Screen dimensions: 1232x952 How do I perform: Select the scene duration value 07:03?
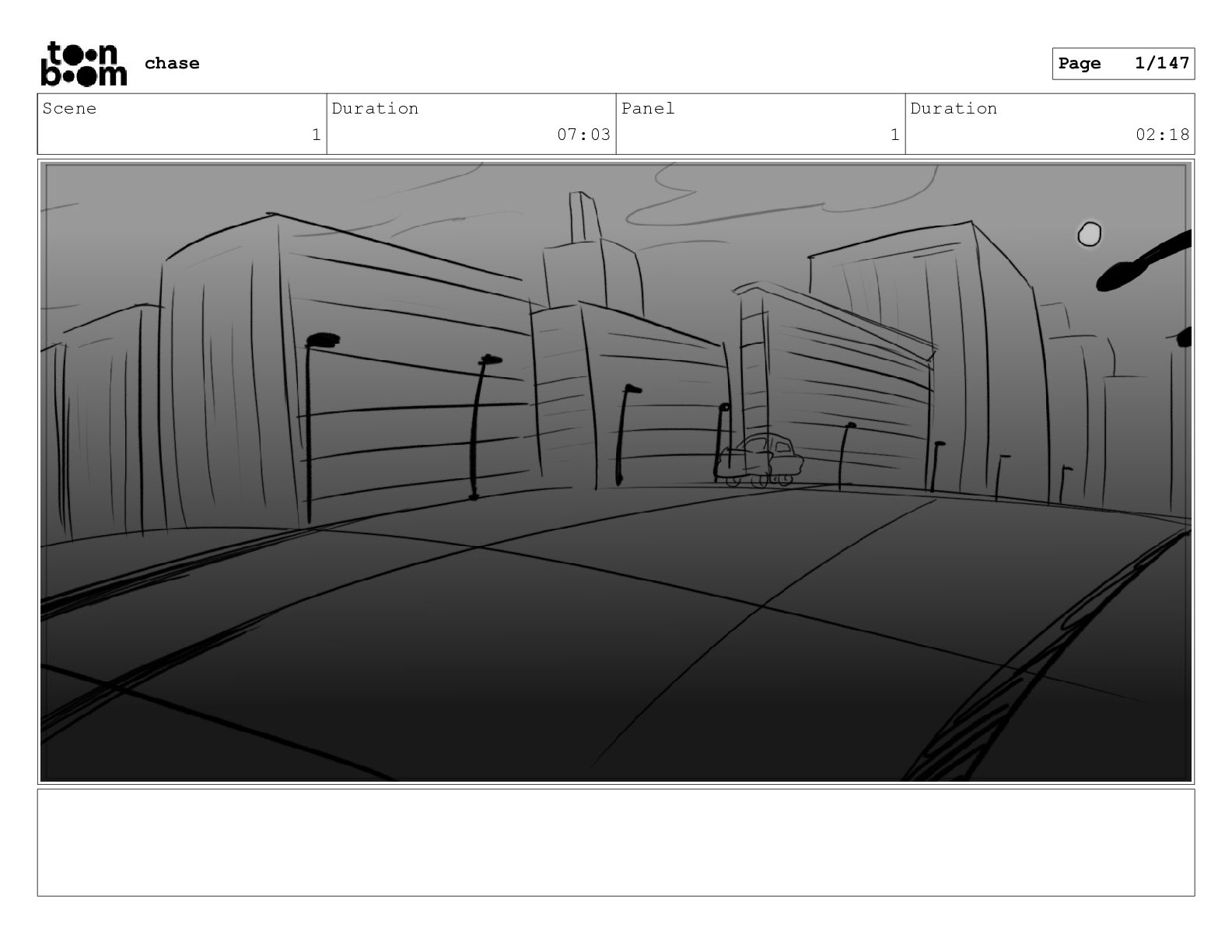pyautogui.click(x=583, y=135)
